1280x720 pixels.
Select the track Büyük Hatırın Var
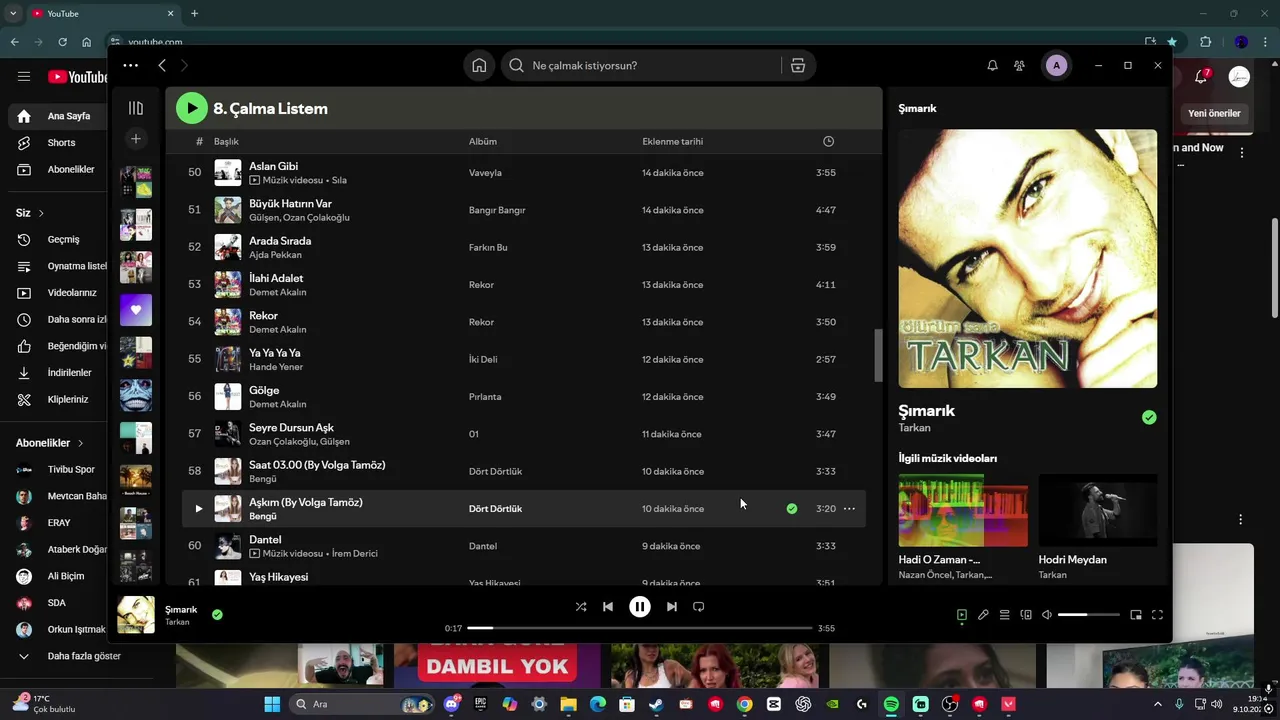coord(290,203)
